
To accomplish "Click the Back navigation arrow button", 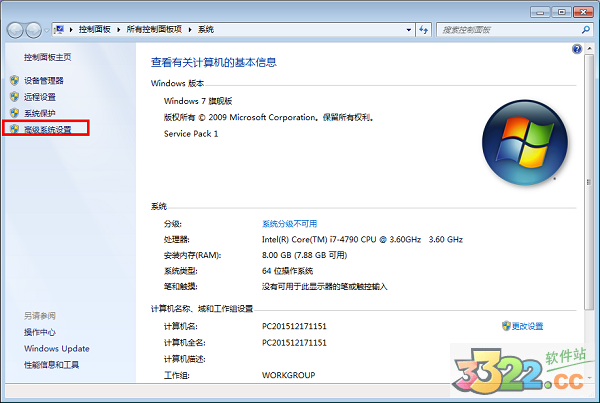I will 16,30.
